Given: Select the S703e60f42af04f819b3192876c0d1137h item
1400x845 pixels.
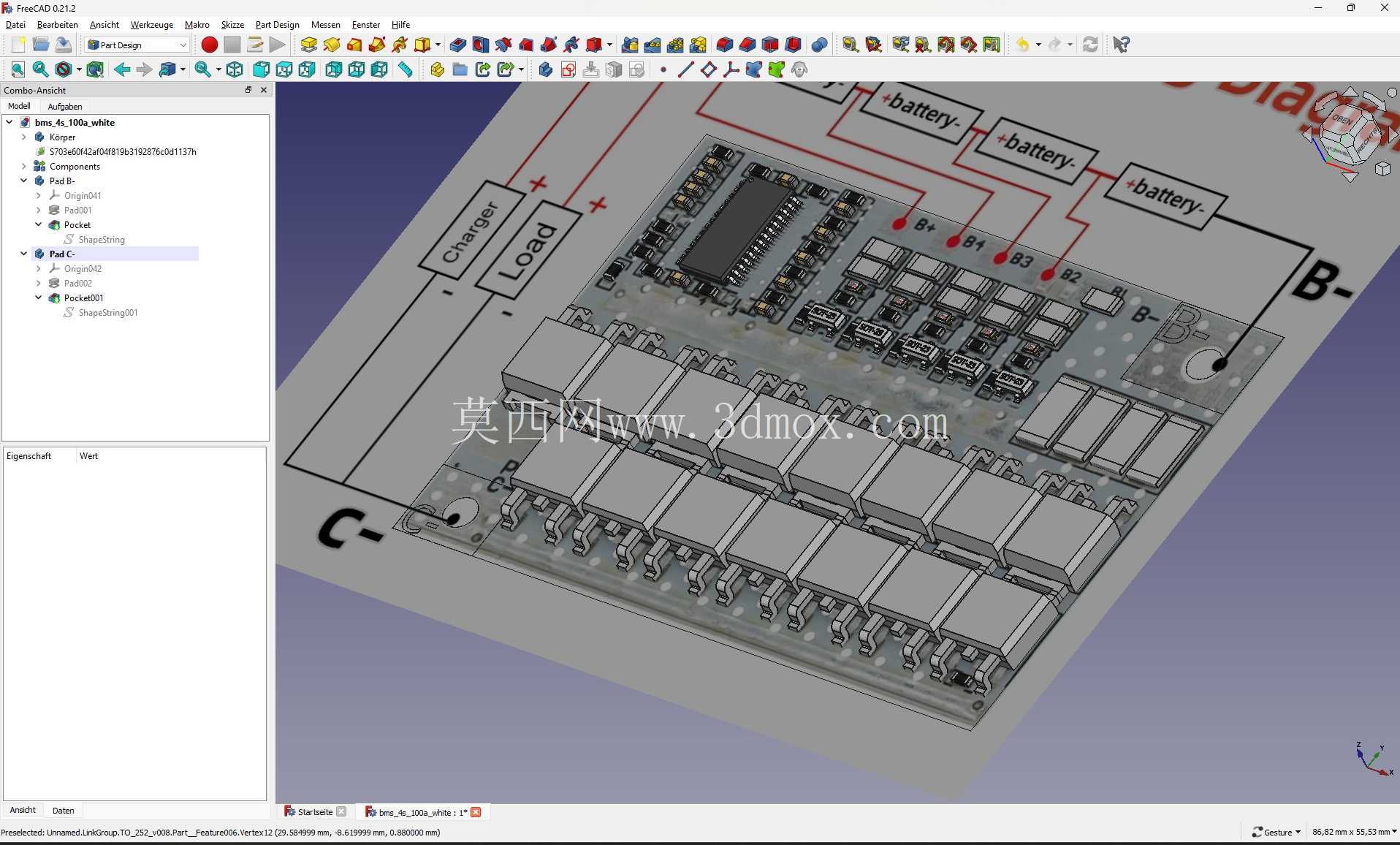Looking at the screenshot, I should (123, 151).
